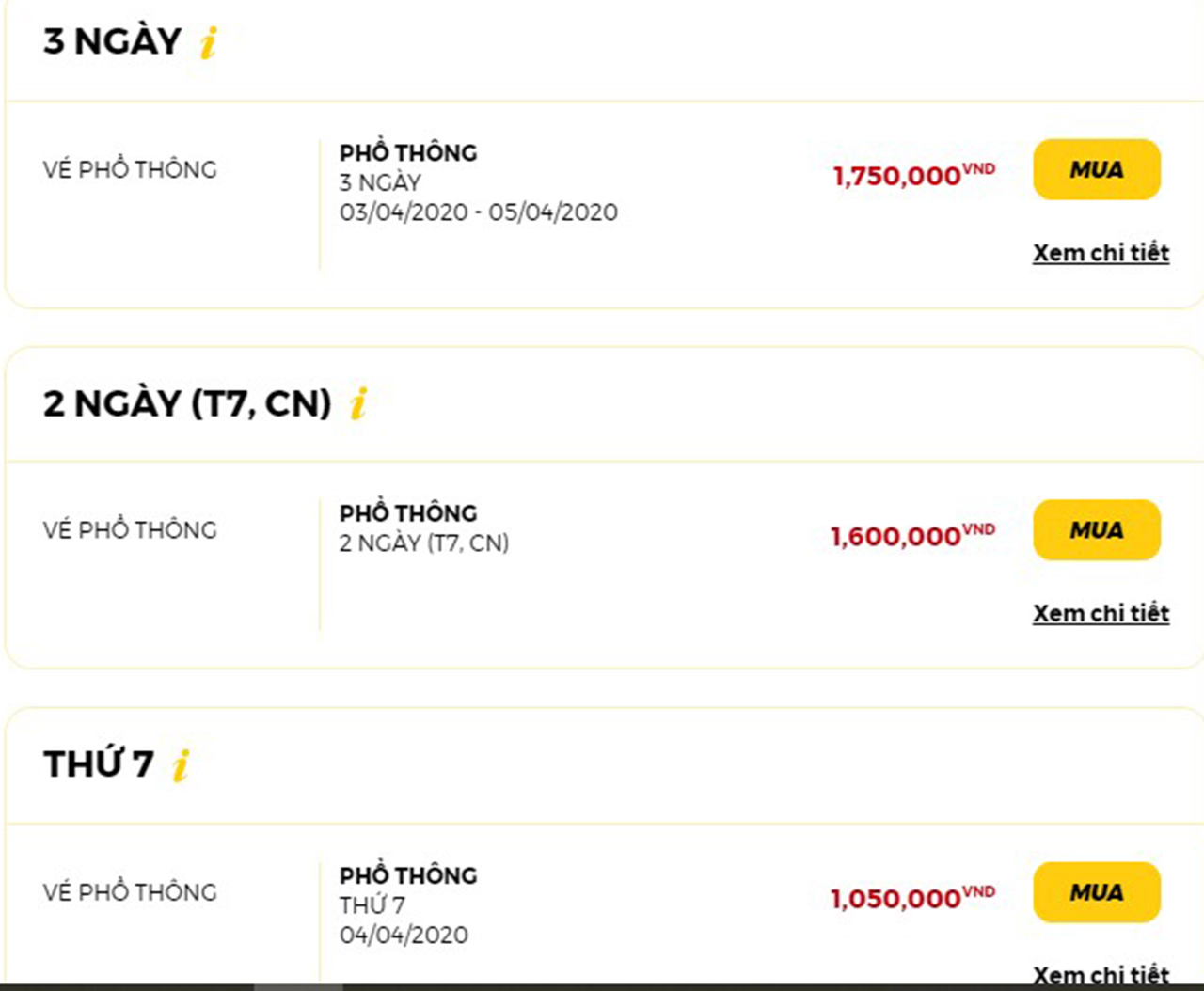This screenshot has height=991, width=1204.
Task: Open info icon next to 2 NGÀY (T7, CN)
Action: click(358, 403)
